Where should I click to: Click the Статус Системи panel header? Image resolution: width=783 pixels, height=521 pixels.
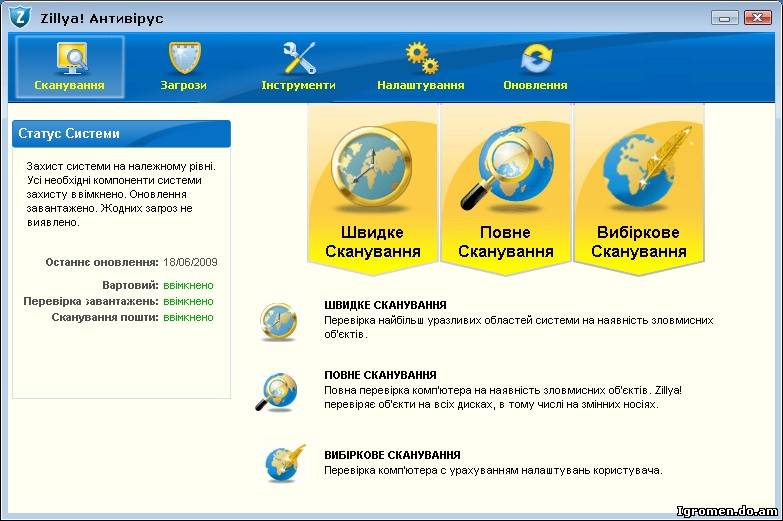(121, 133)
